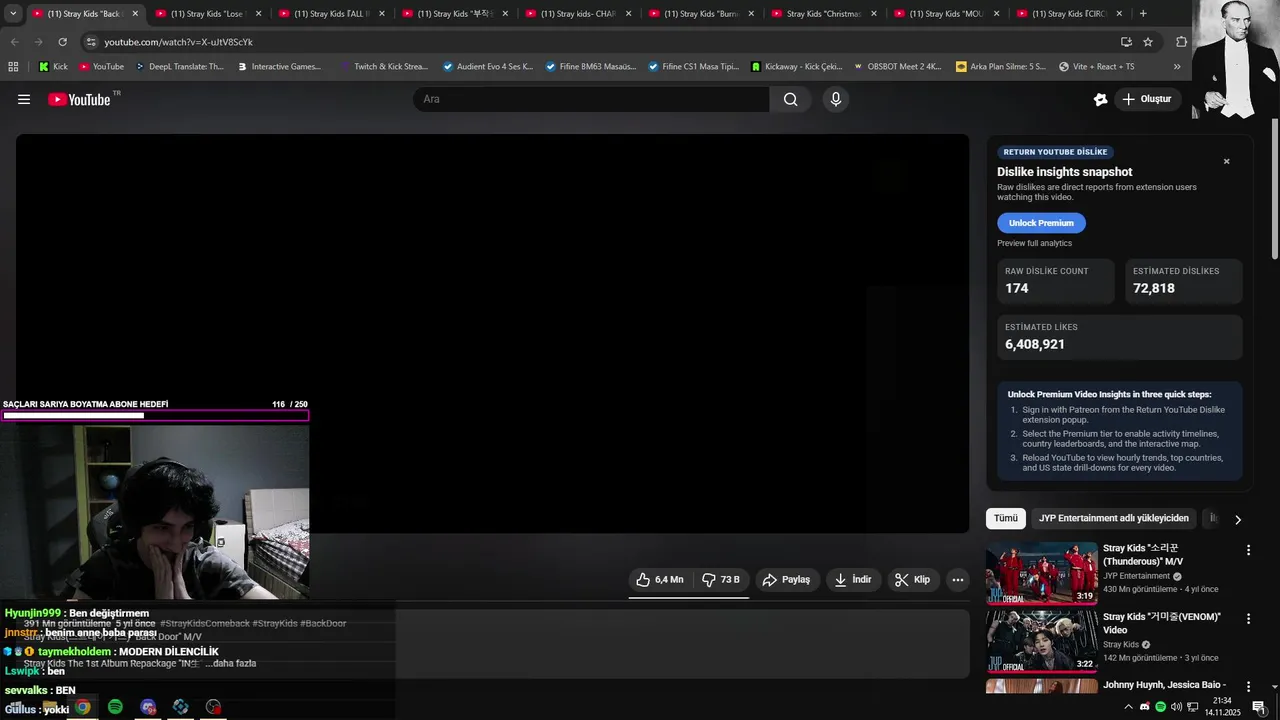Screen dimensions: 1280x720
Task: Open options for Johnny Huynh recommendation
Action: click(1248, 687)
